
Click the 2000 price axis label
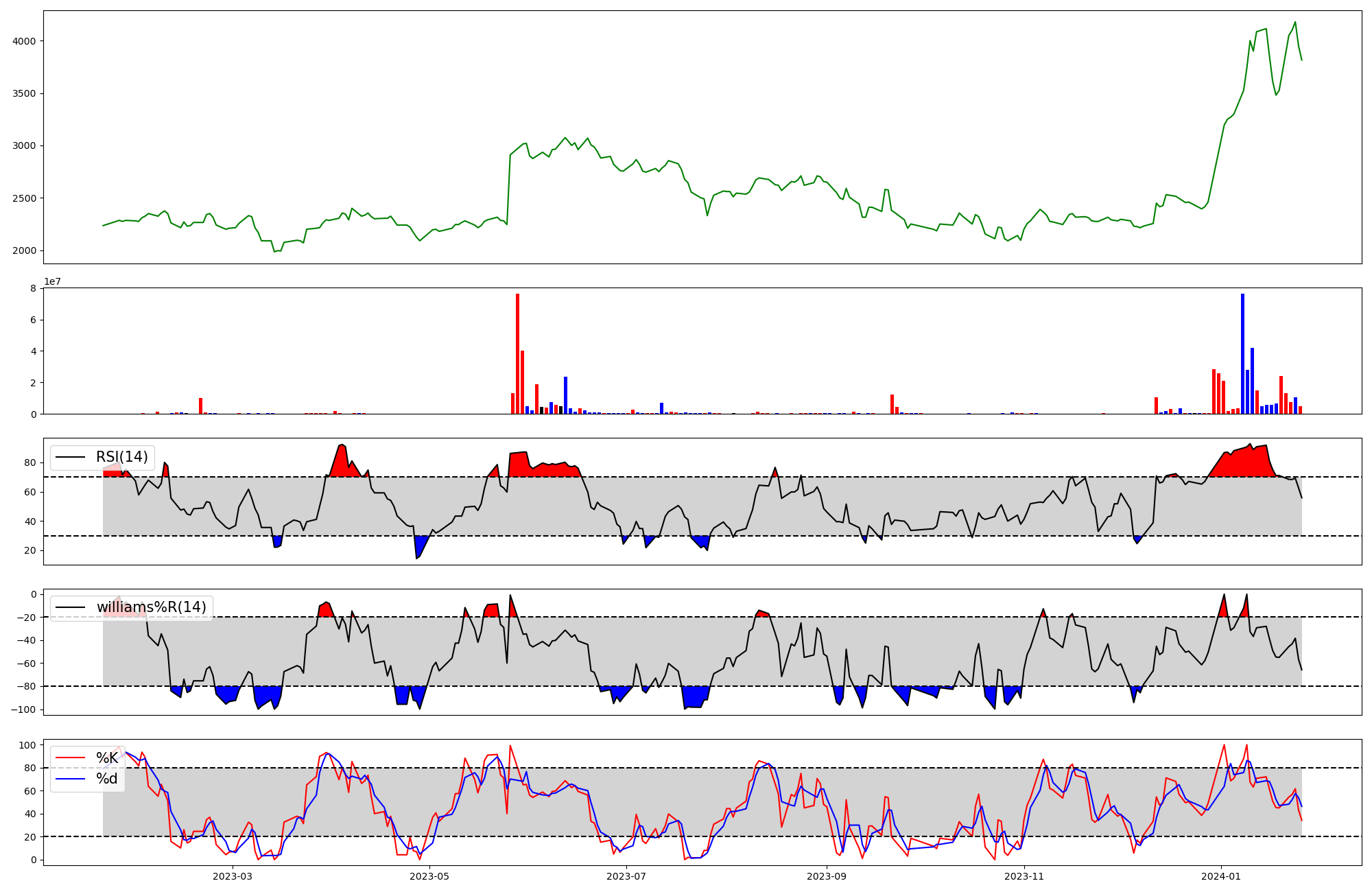coord(24,250)
